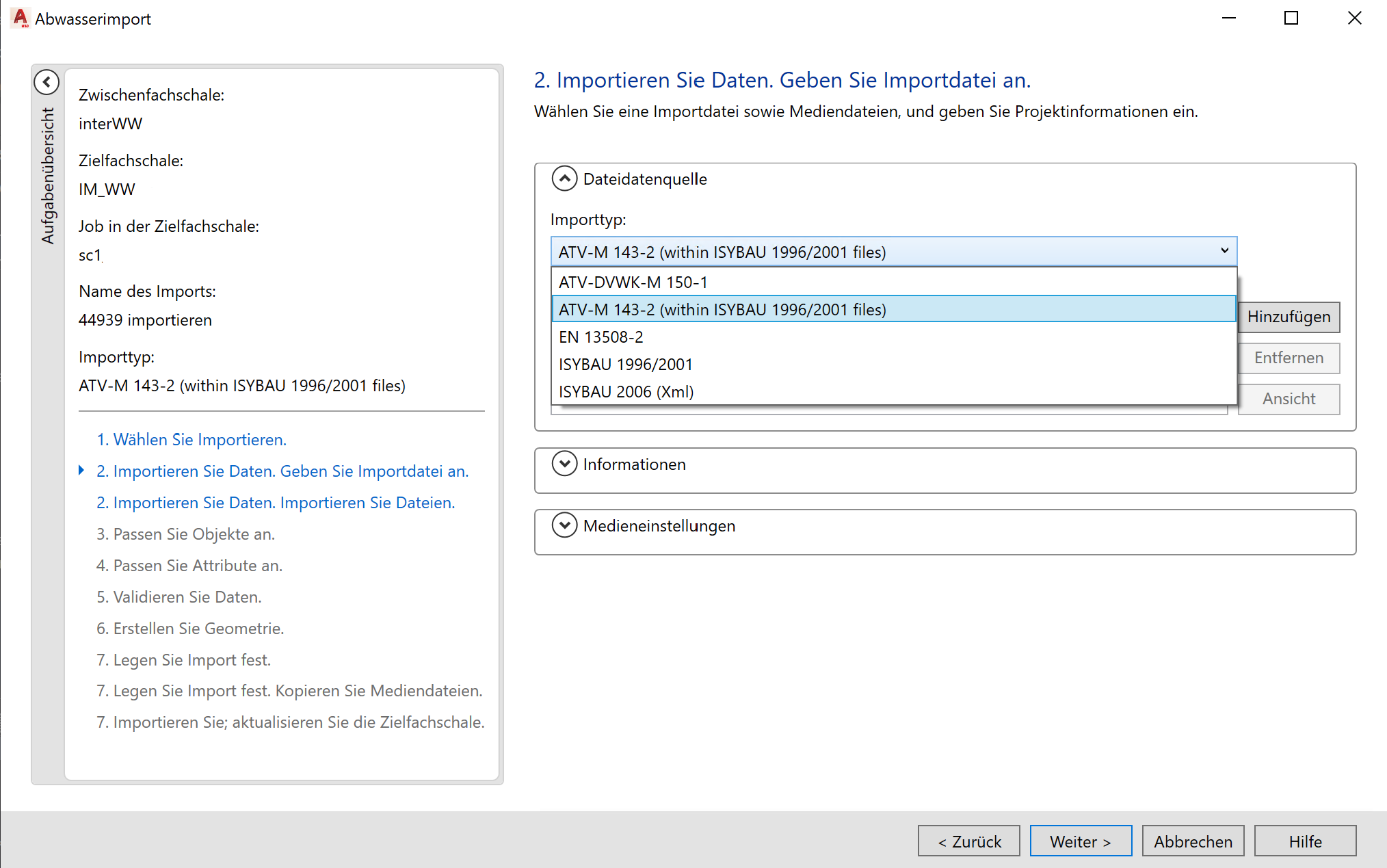Select highlighted ATV-M 143-2 list option
Screen dimensions: 1387x868
[x=722, y=310]
